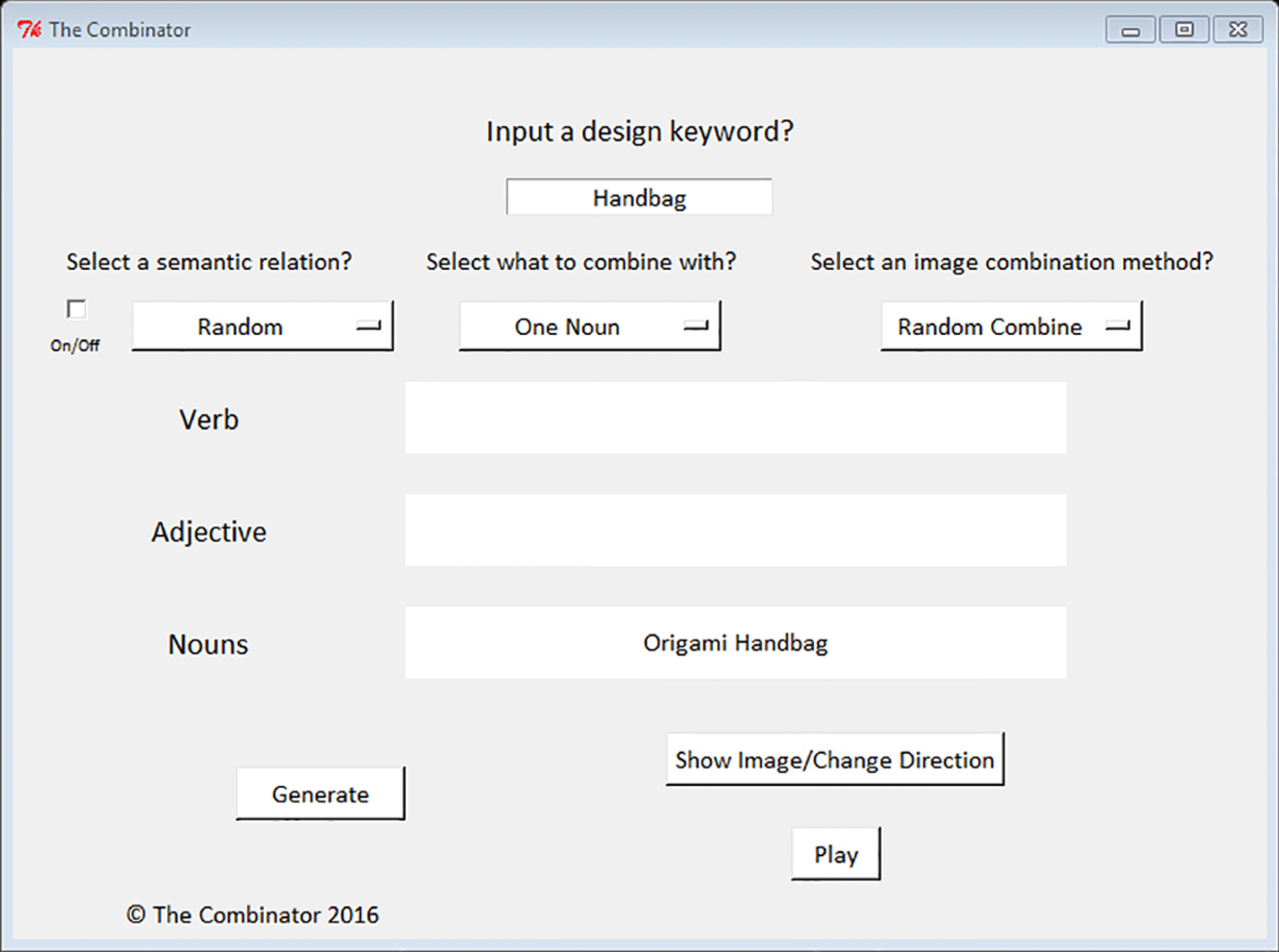The height and width of the screenshot is (952, 1279).
Task: Click the Handbag keyword input field
Action: [639, 198]
